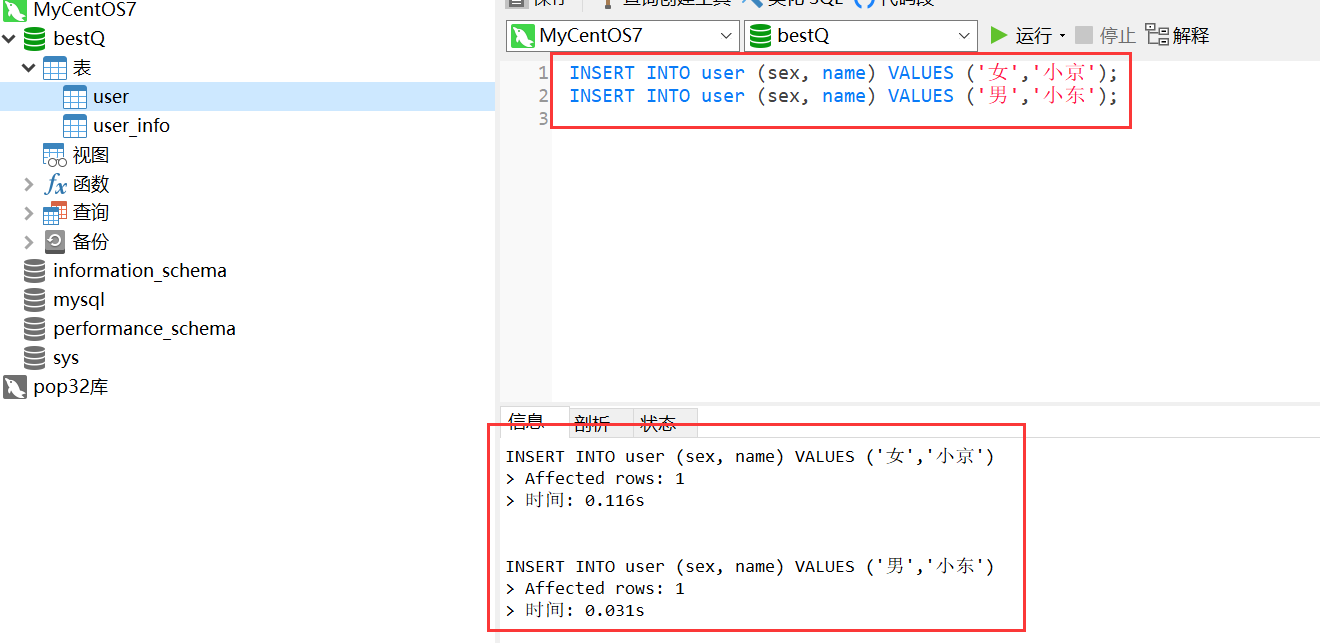Image resolution: width=1320 pixels, height=643 pixels.
Task: Click the Explain (解释) icon
Action: [x=1157, y=35]
